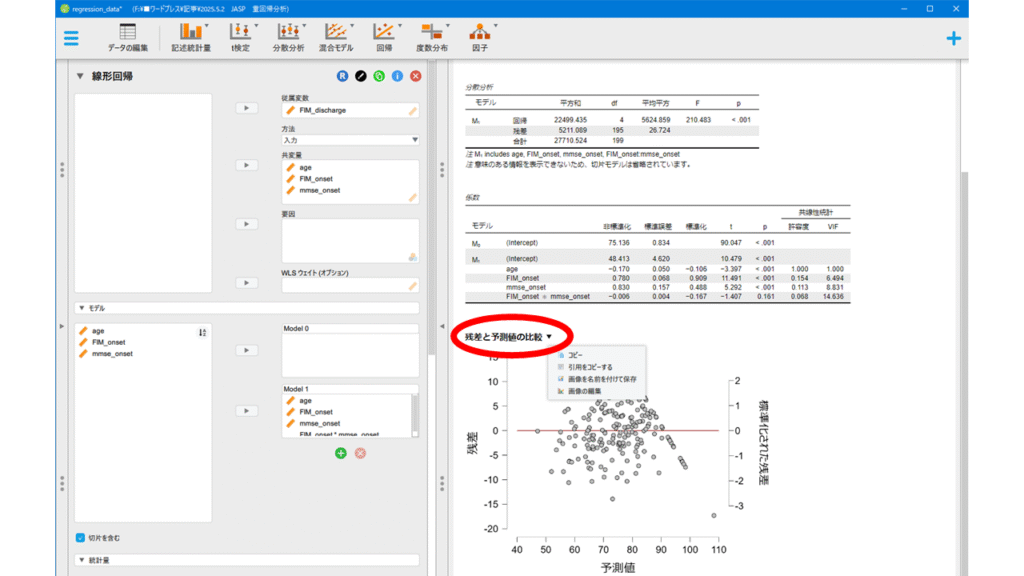1024x576 pixels.
Task: Open the 因子 factor module menu
Action: (480, 38)
